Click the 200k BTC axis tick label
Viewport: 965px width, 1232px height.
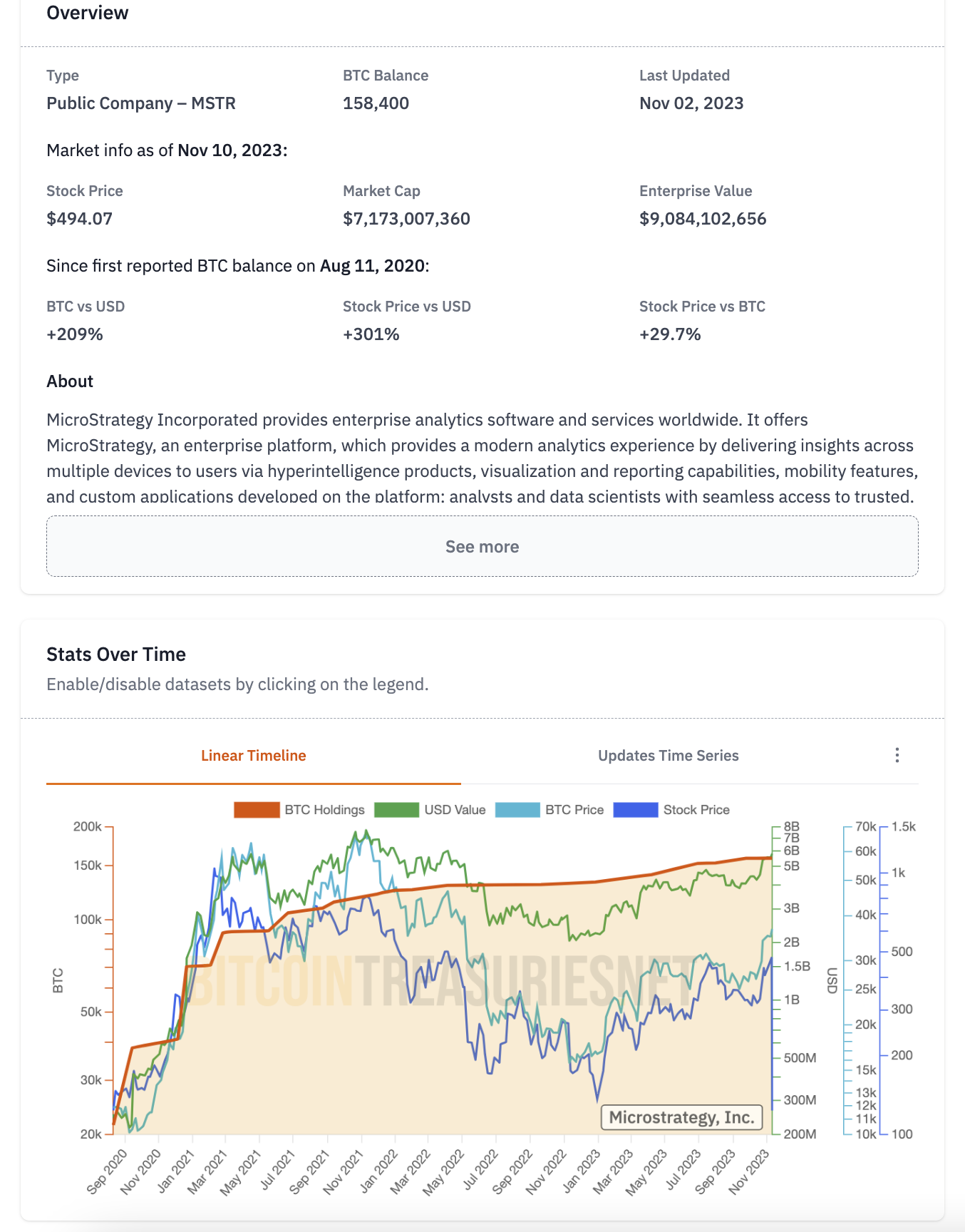[x=88, y=827]
